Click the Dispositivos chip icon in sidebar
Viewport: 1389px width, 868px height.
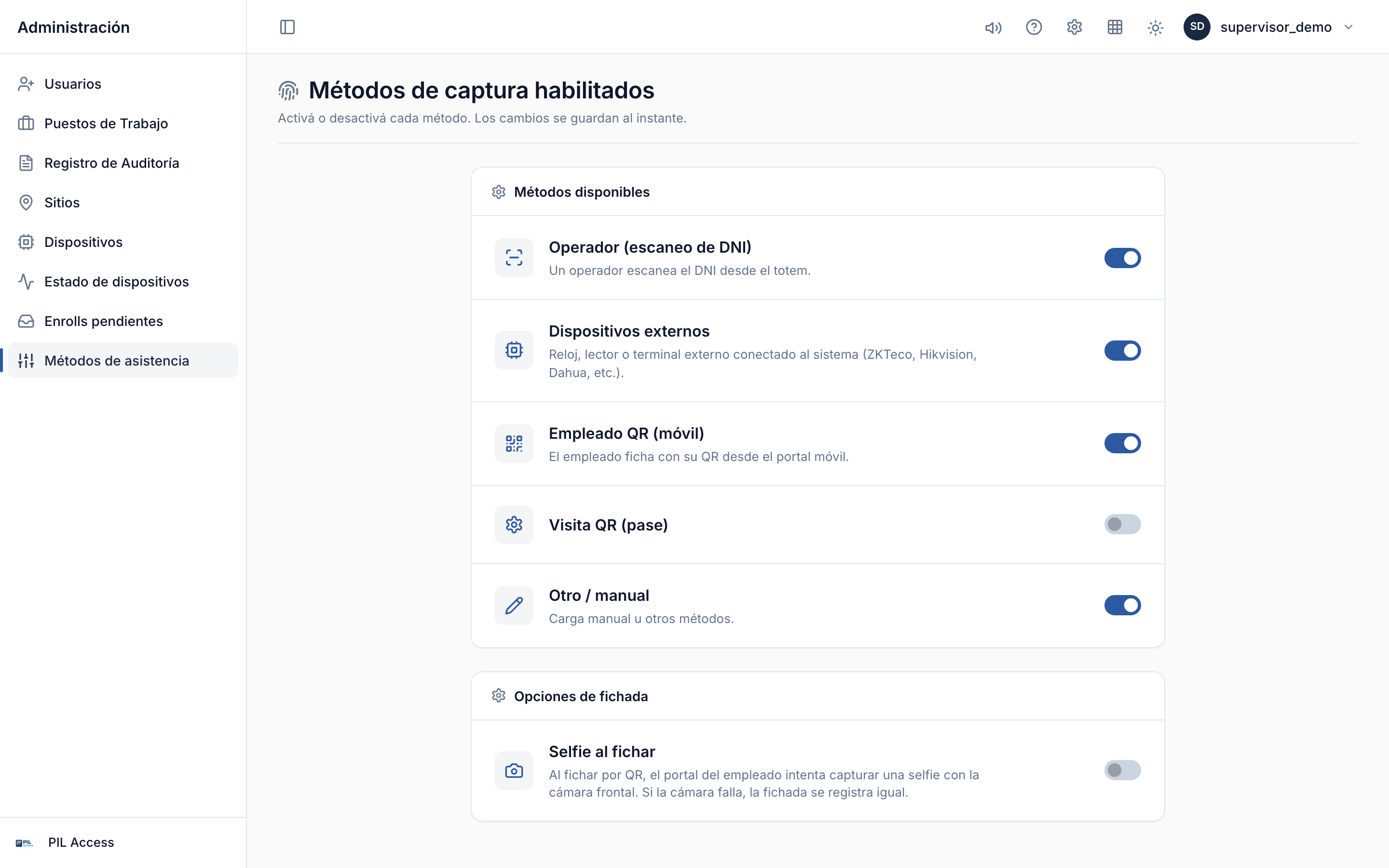[26, 242]
